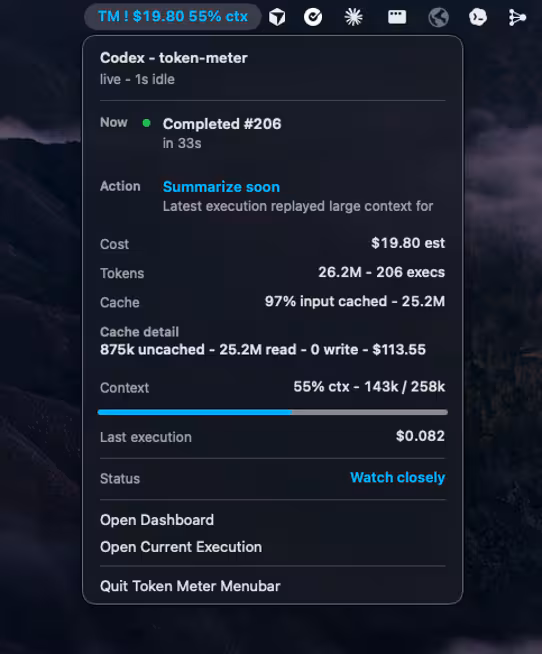
Task: Click the Cache detail breakdown line
Action: point(263,350)
